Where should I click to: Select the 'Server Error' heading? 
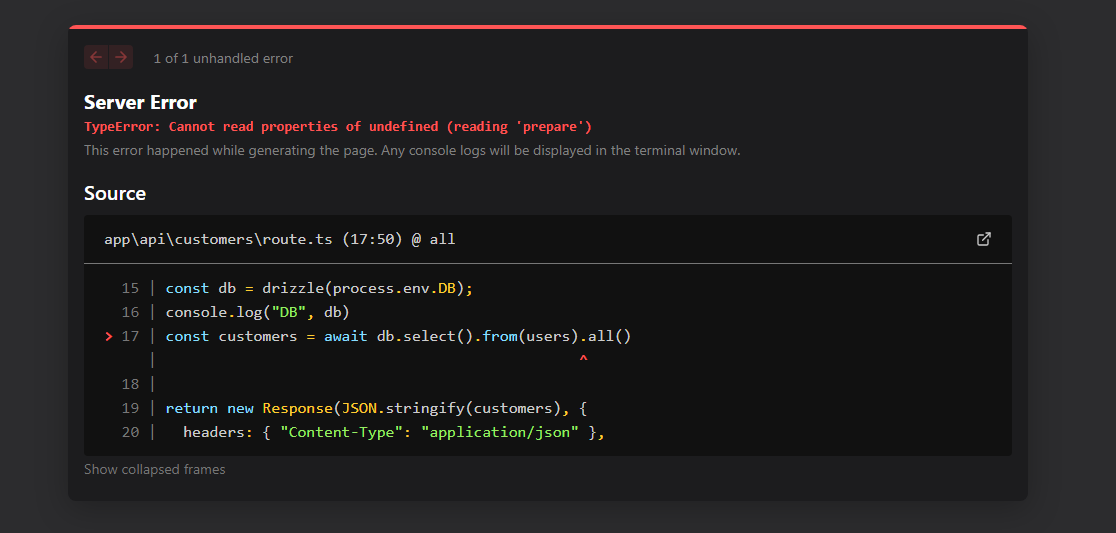tap(140, 102)
